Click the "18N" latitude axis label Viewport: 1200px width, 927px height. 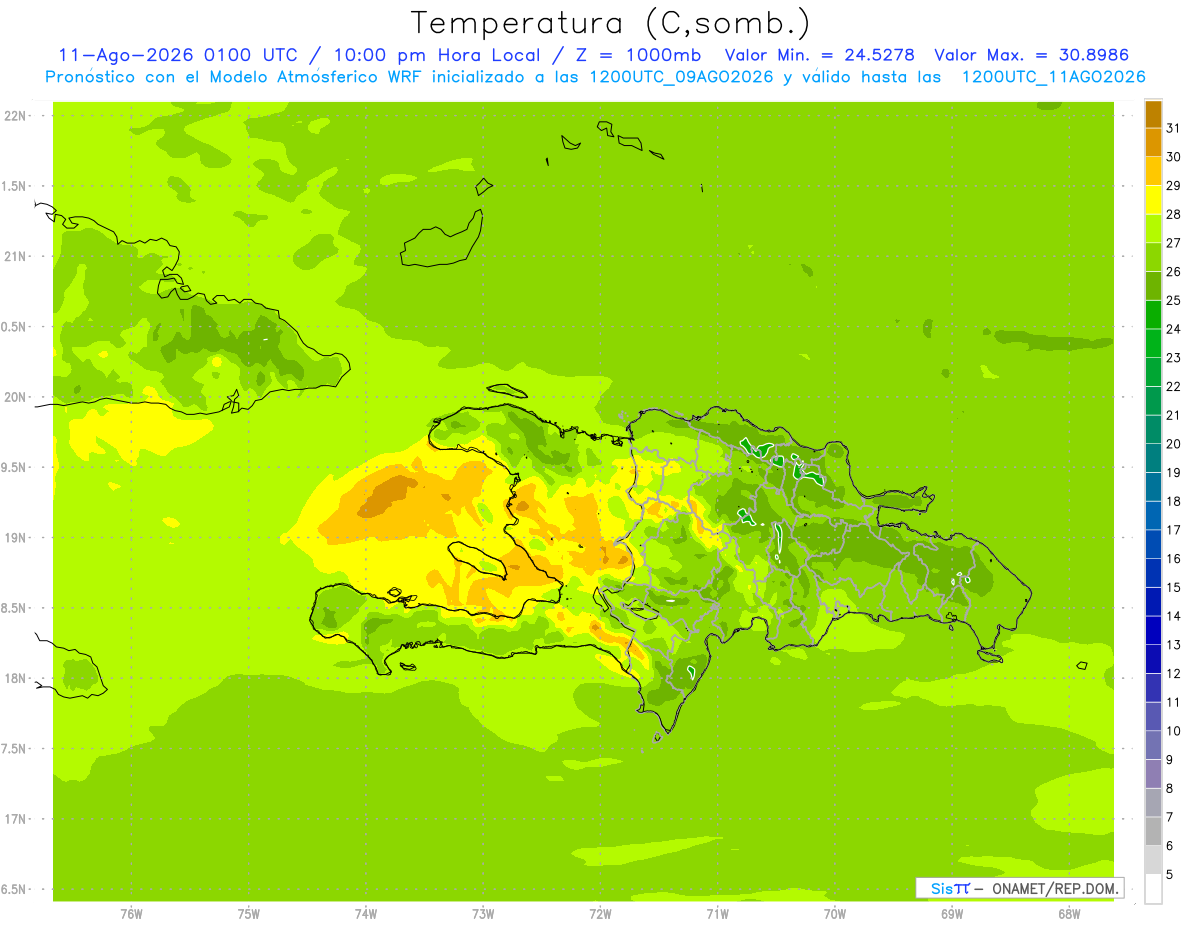[14, 678]
